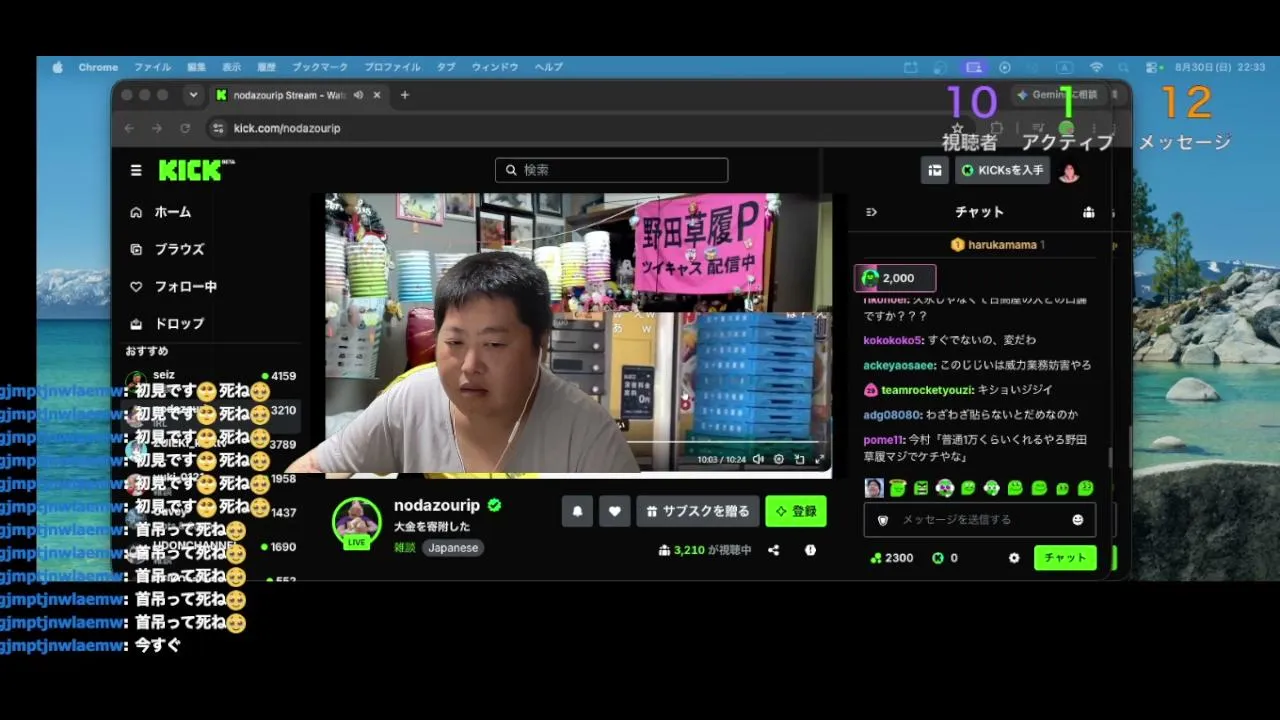Click the Japanese language tag
1280x720 pixels.
pos(453,548)
